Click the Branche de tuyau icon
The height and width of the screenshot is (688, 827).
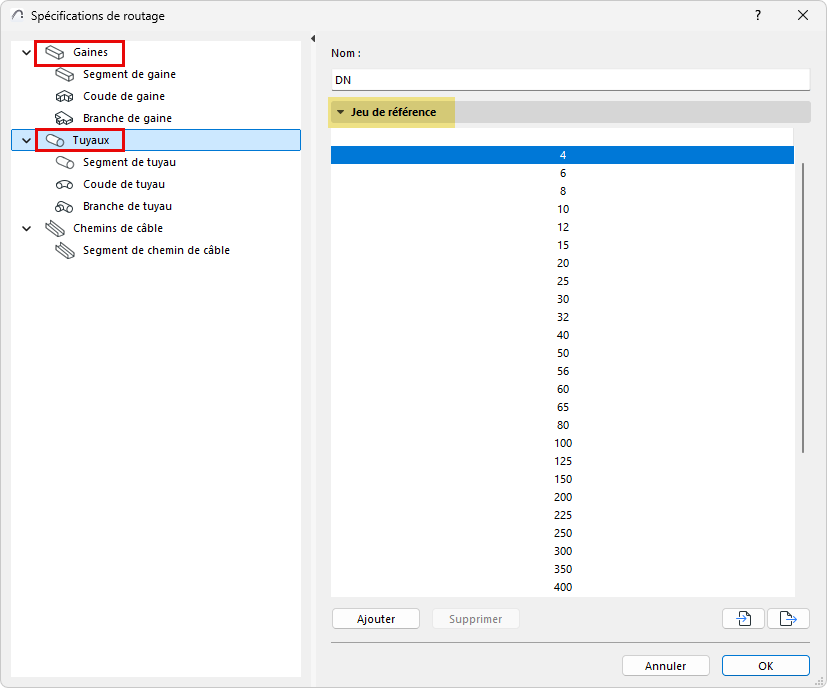tap(64, 206)
